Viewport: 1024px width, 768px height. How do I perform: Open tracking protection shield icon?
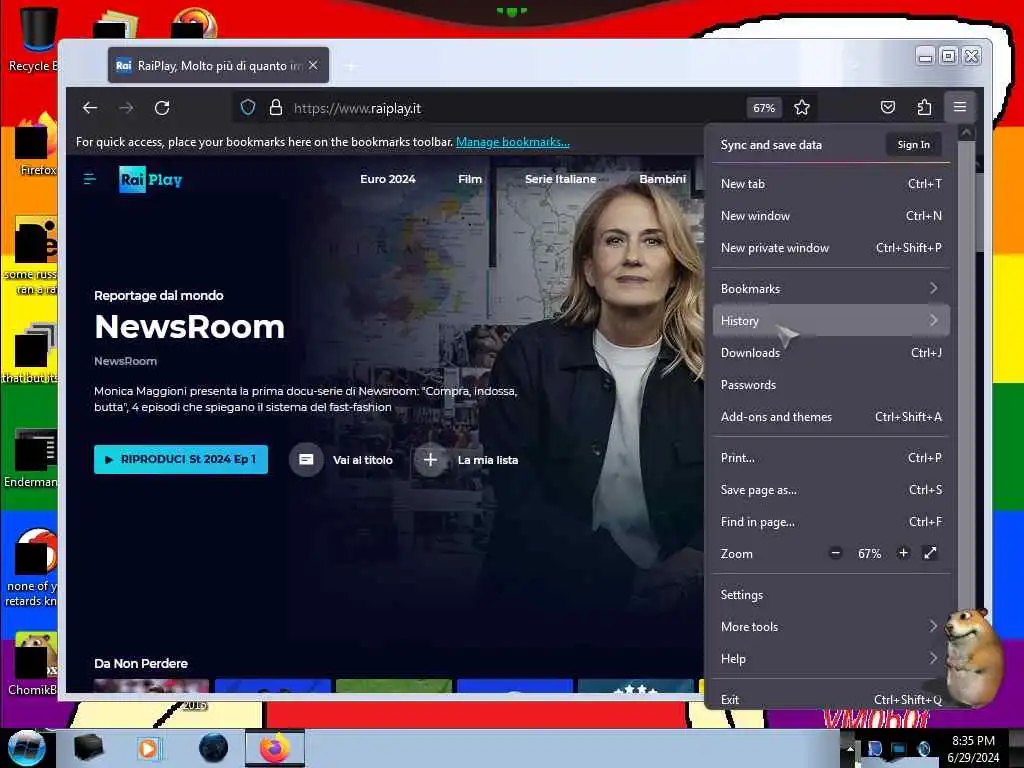[248, 108]
